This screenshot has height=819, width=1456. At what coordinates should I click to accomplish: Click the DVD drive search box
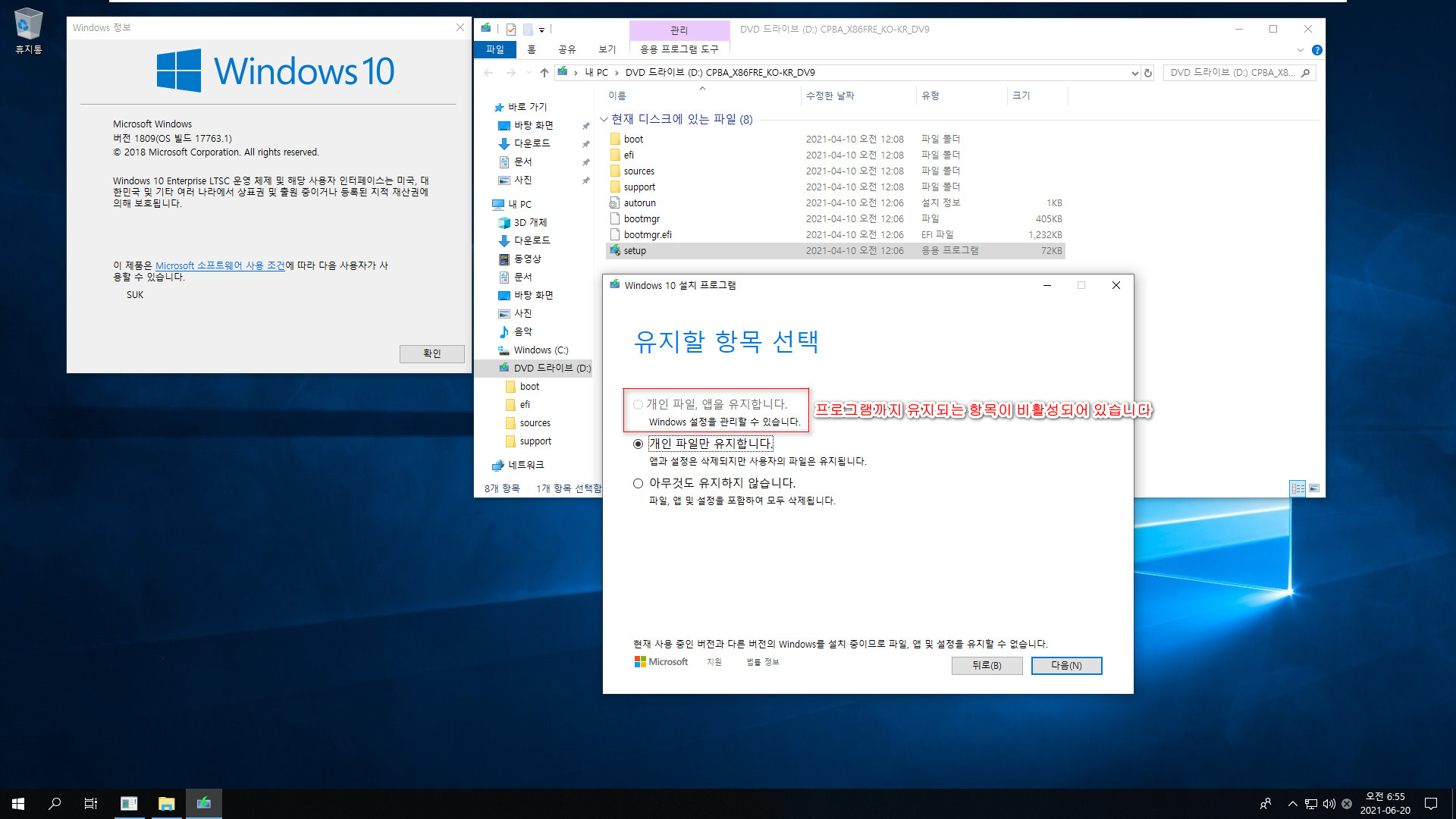coord(1239,73)
